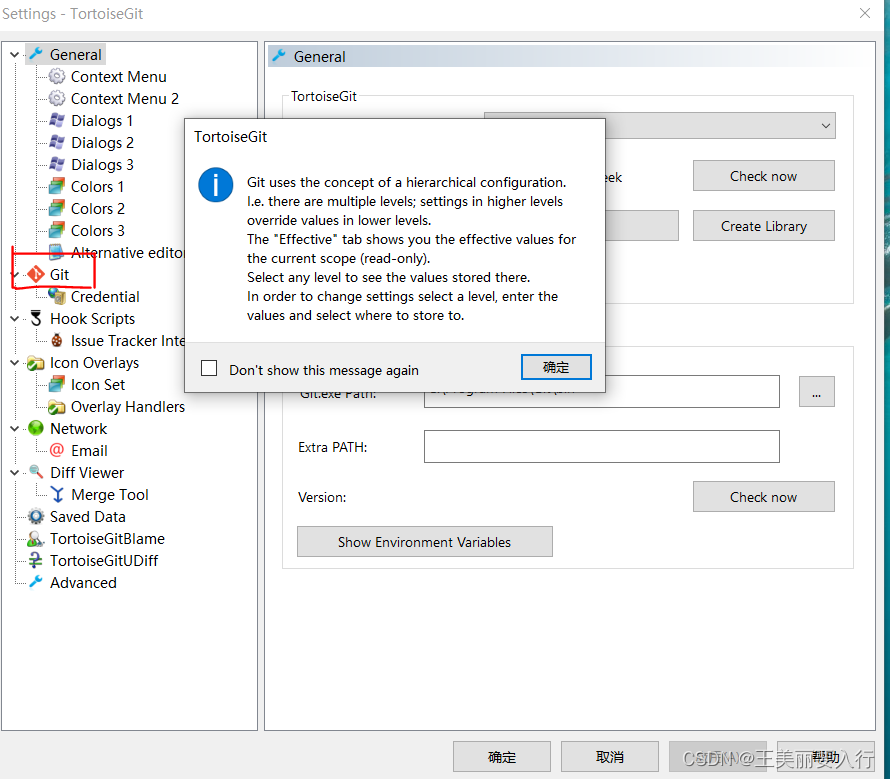Click the orange Git diamond icon

click(x=36, y=274)
